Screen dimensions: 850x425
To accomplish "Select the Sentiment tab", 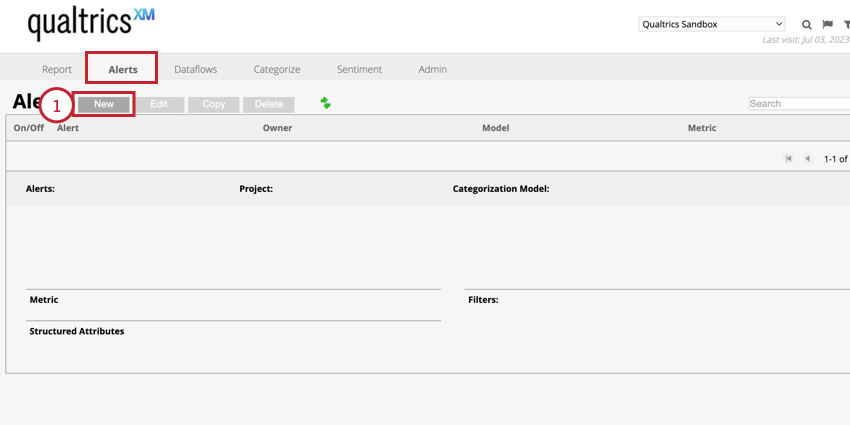I will tap(359, 69).
